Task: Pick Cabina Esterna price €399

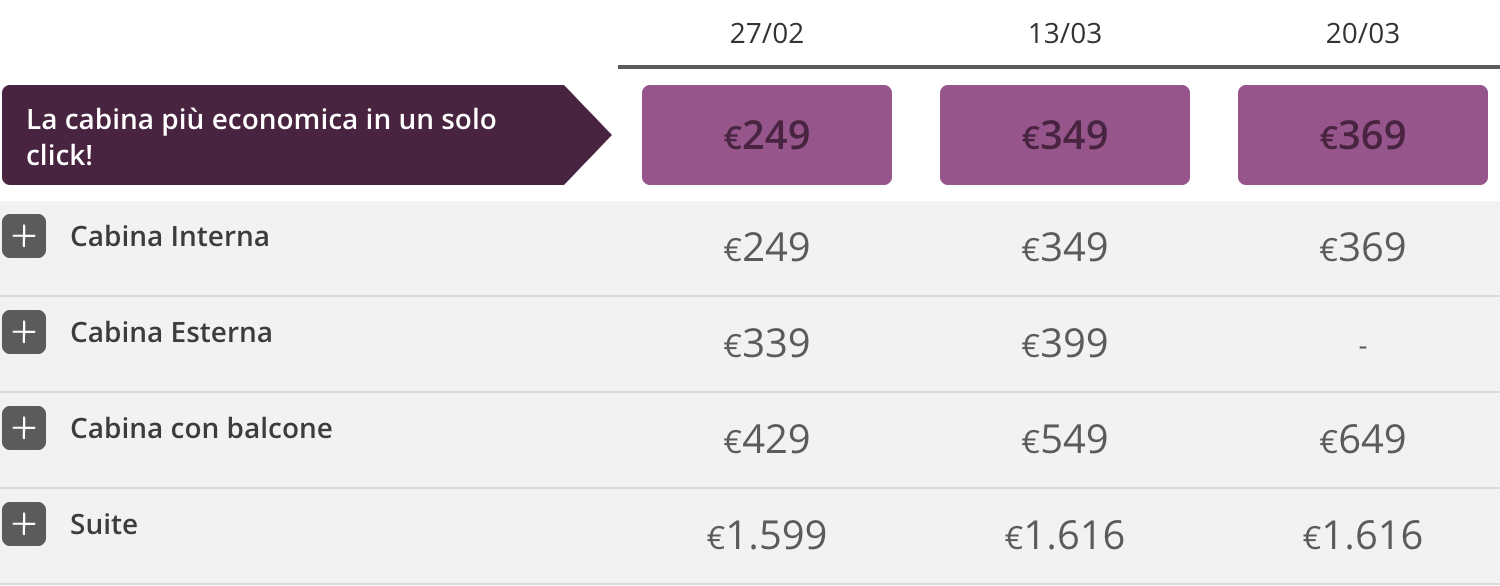Action: pos(1065,343)
